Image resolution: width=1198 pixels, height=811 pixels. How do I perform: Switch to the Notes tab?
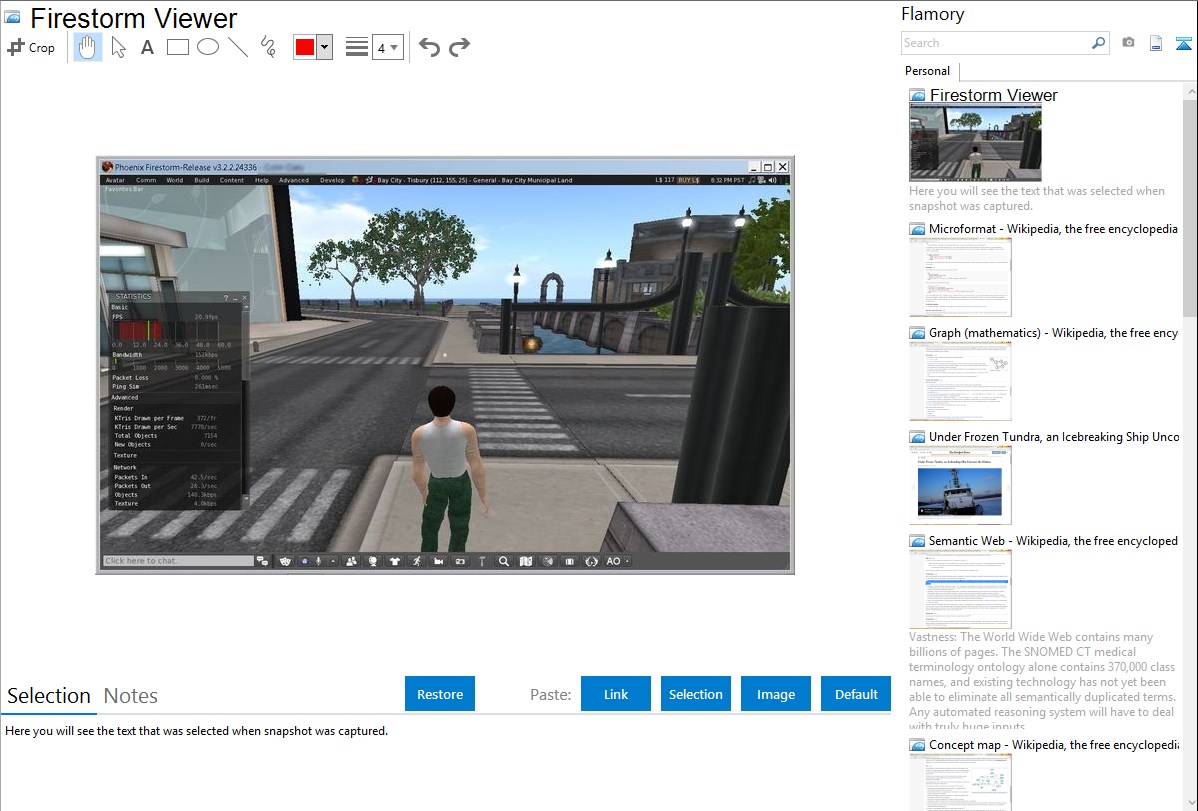(x=131, y=696)
